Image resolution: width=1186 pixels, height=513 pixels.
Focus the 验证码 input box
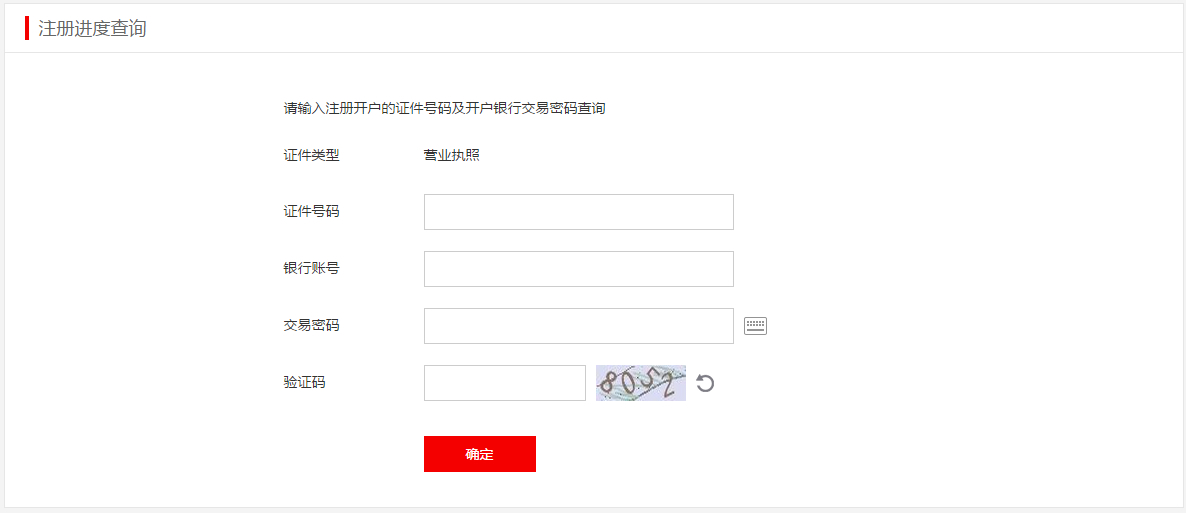(x=505, y=383)
